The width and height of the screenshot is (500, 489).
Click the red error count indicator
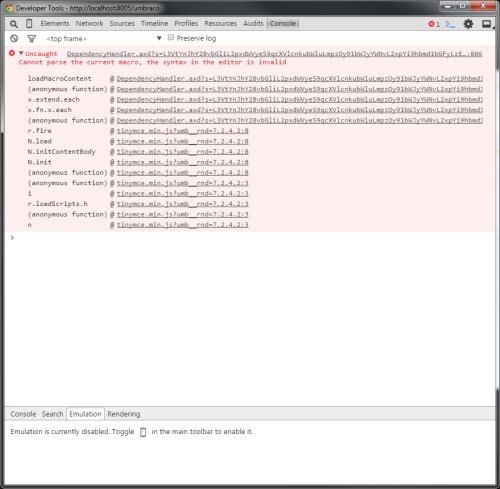[434, 24]
